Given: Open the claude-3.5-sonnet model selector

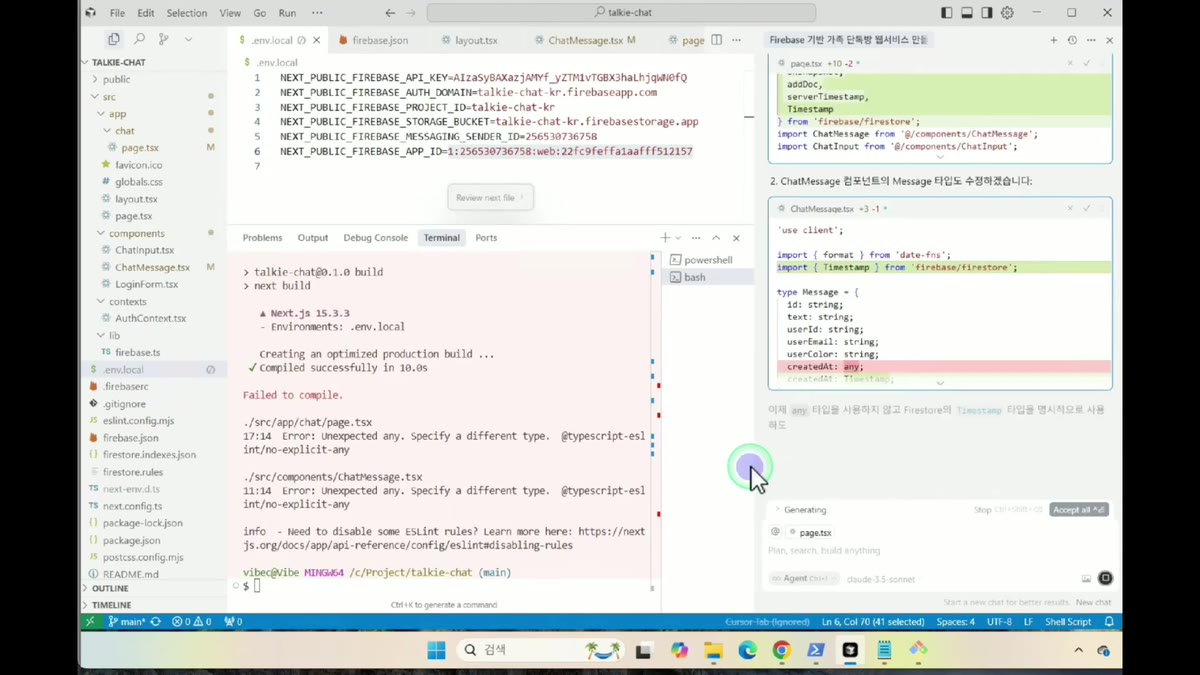Looking at the screenshot, I should (881, 578).
